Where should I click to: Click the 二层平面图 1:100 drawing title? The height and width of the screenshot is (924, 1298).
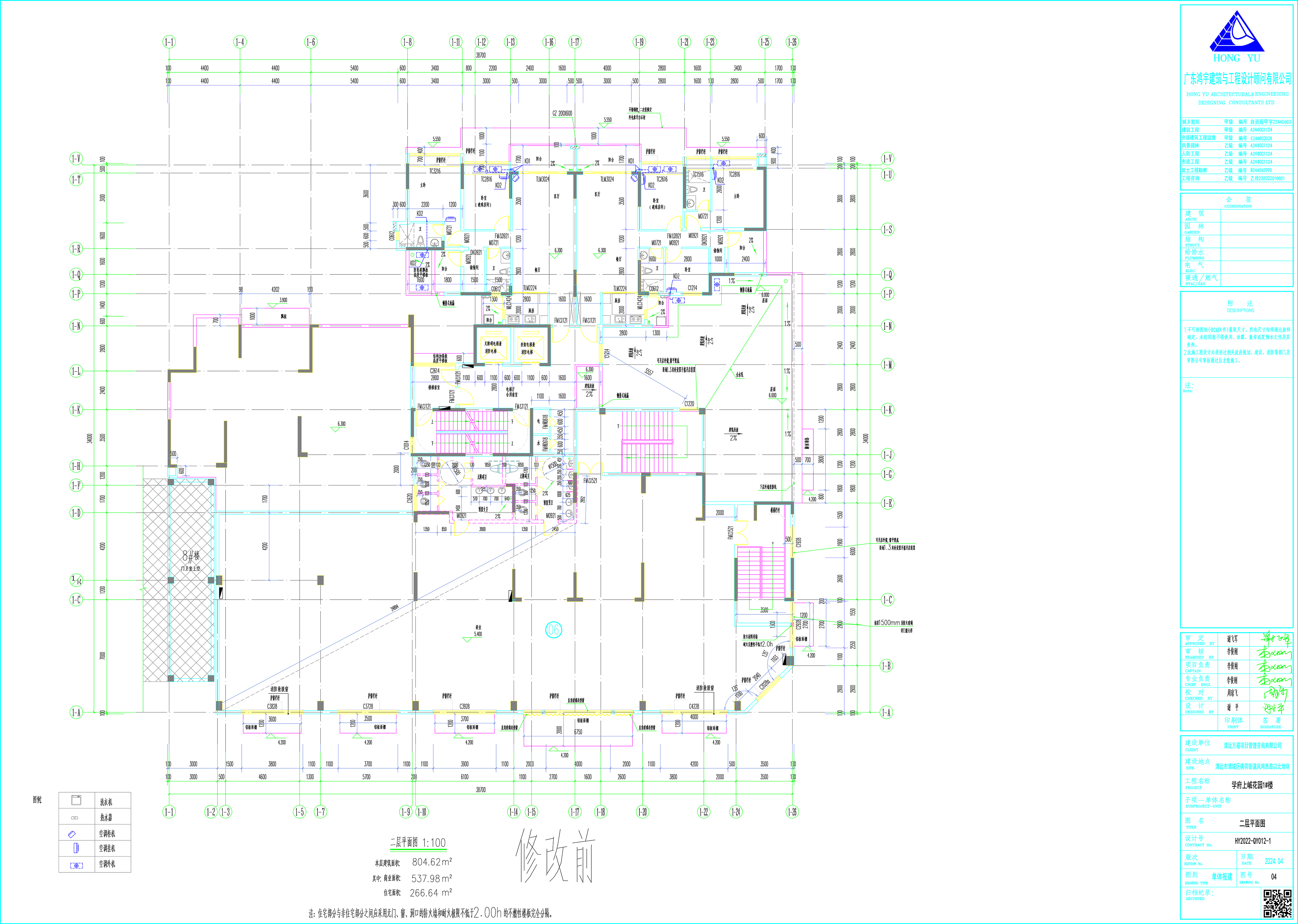click(x=417, y=842)
